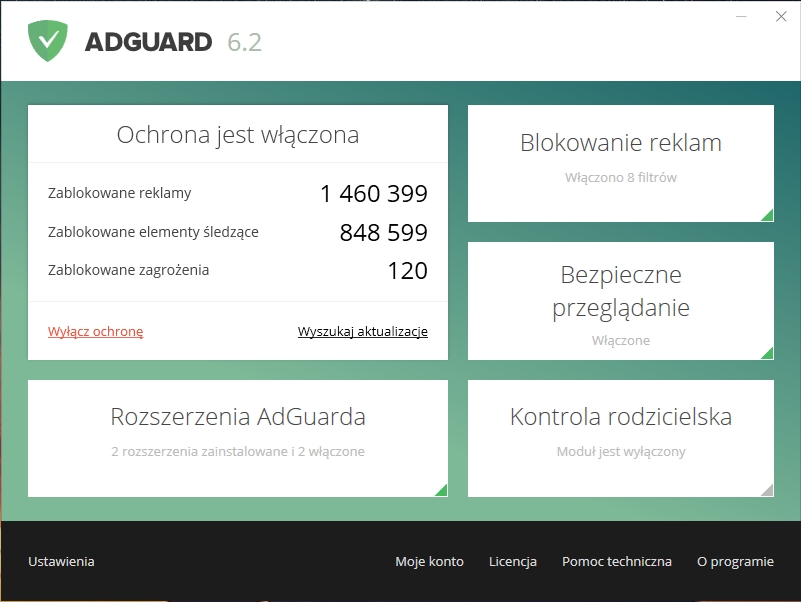The image size is (801, 602).
Task: Click the Włączone status under Bezpieczne przeglądanie
Action: coord(621,340)
